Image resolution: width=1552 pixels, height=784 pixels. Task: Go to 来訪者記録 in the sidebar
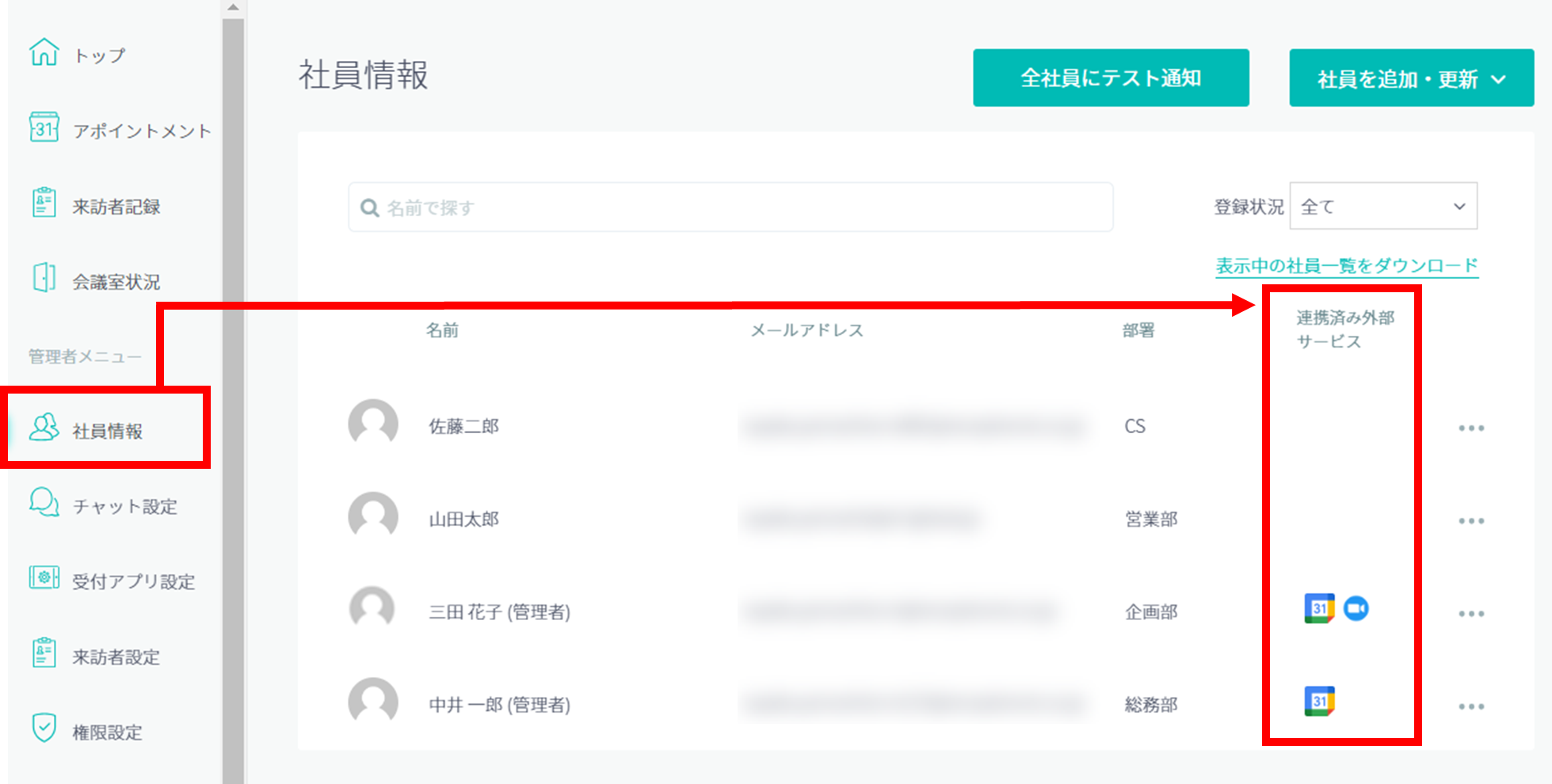pyautogui.click(x=116, y=207)
